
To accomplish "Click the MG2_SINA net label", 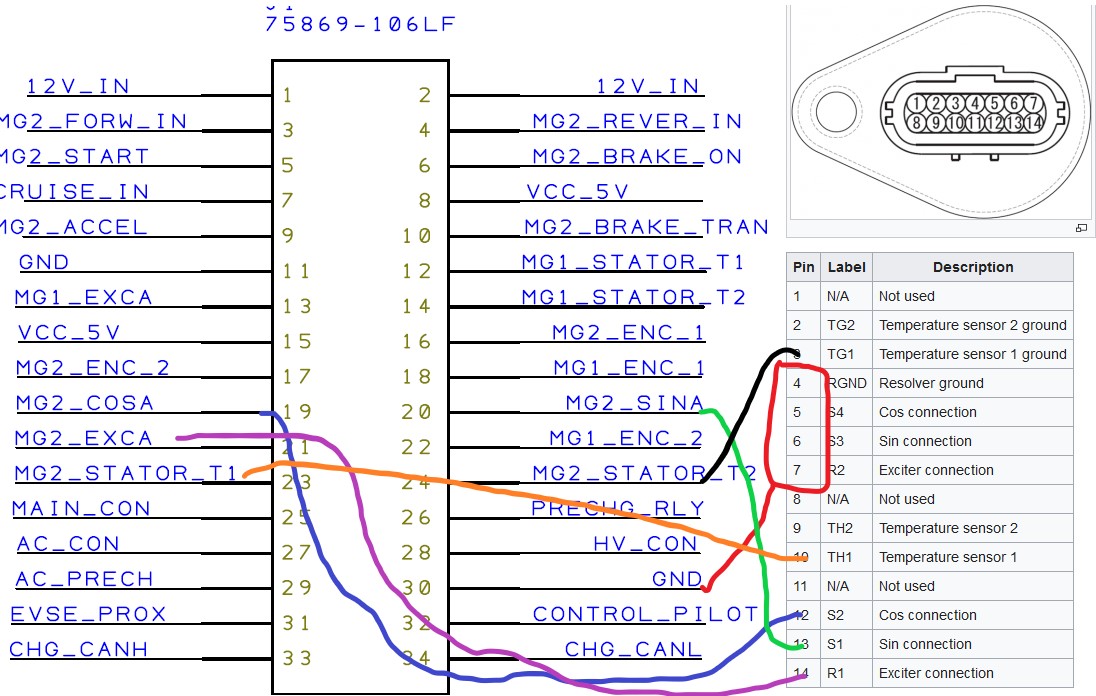I will tap(634, 403).
